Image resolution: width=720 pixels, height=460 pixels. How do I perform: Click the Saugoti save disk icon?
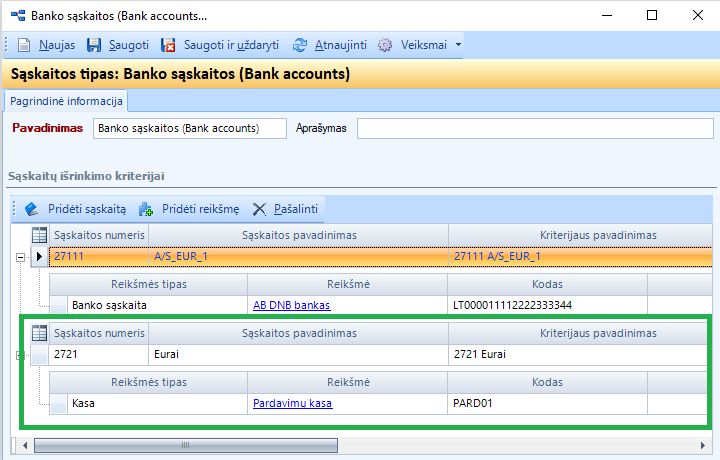[95, 45]
